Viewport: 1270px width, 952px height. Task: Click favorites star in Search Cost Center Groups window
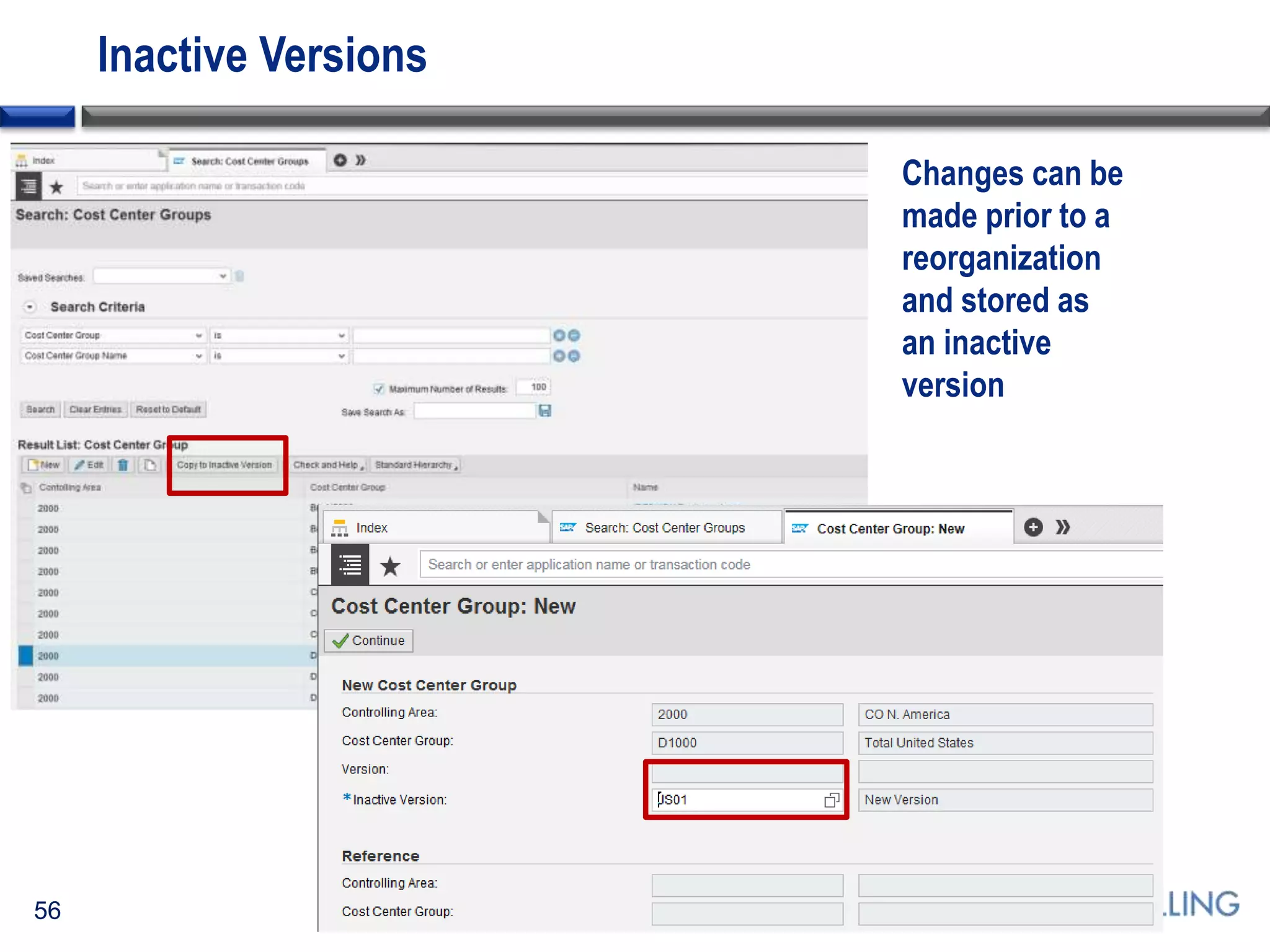(x=56, y=187)
